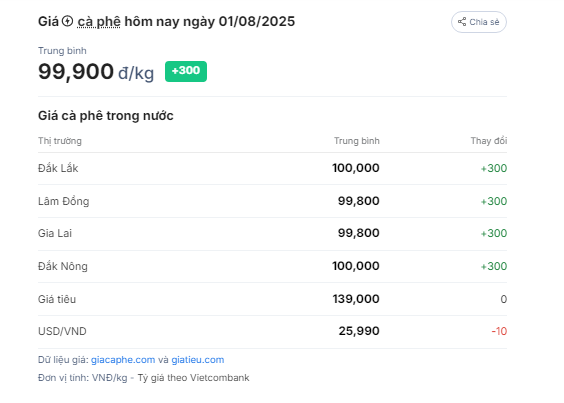Click the Trung bình column header
Screen dimensions: 564x403
[x=356, y=141]
